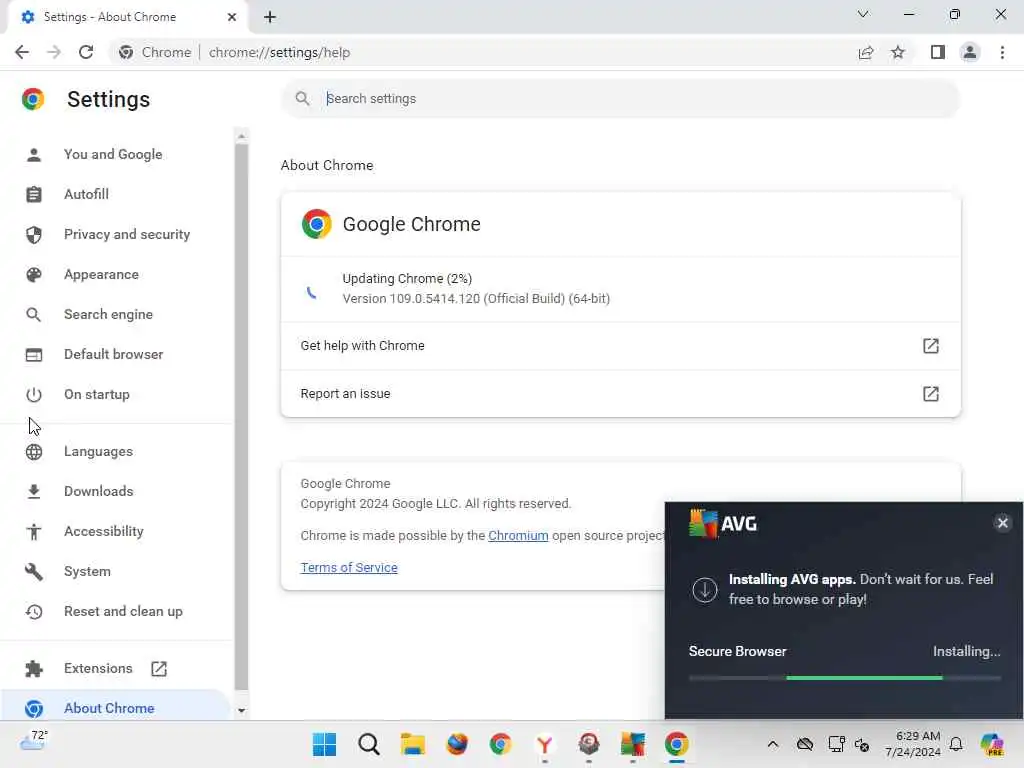1024x768 pixels.
Task: Click Get help with Chrome row
Action: click(x=620, y=345)
